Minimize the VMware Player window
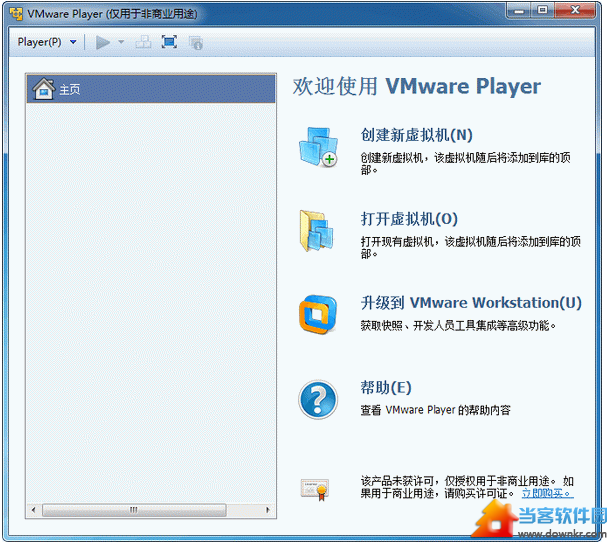The width and height of the screenshot is (607, 544). click(x=518, y=10)
